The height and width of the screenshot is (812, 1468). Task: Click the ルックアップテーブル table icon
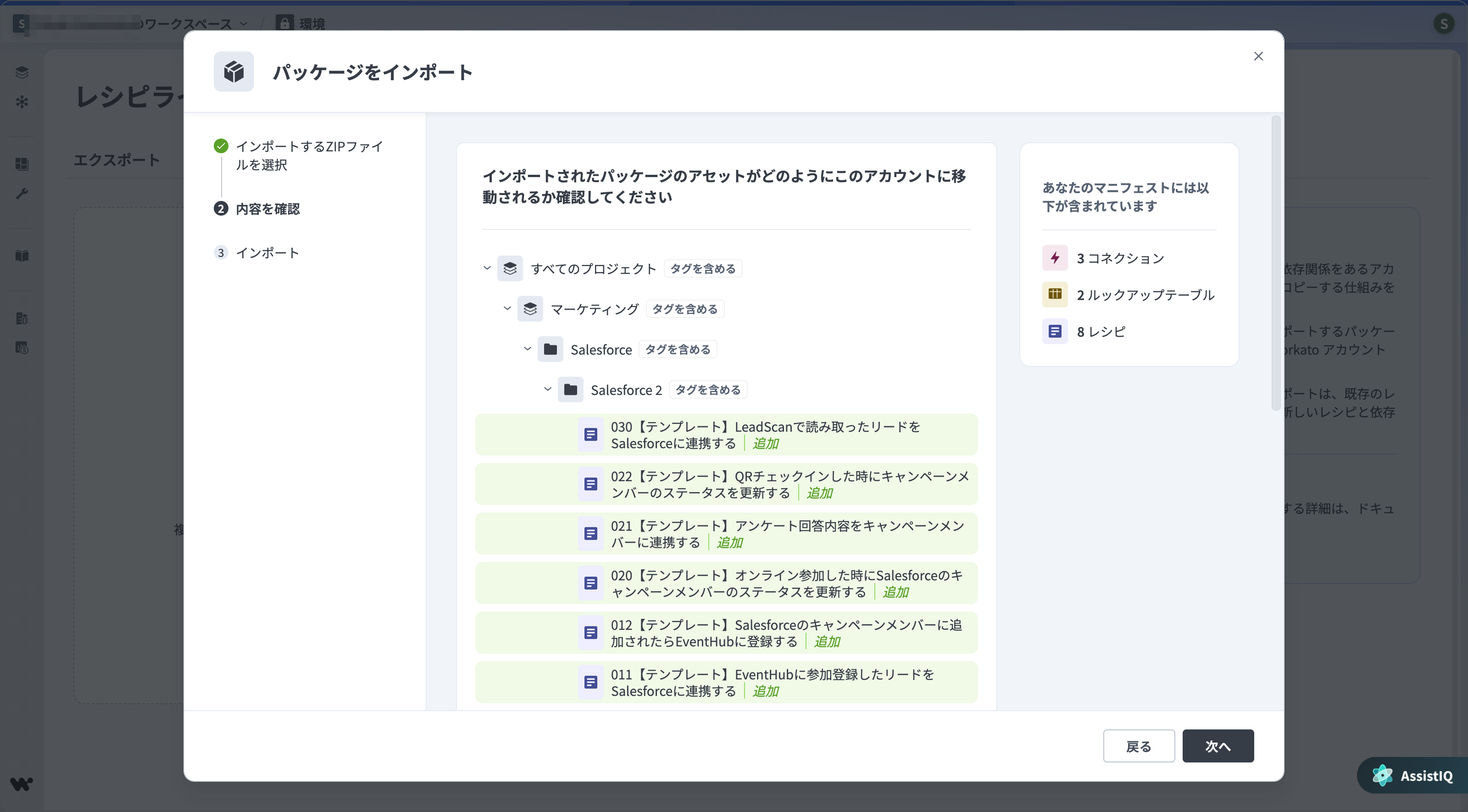click(x=1055, y=295)
